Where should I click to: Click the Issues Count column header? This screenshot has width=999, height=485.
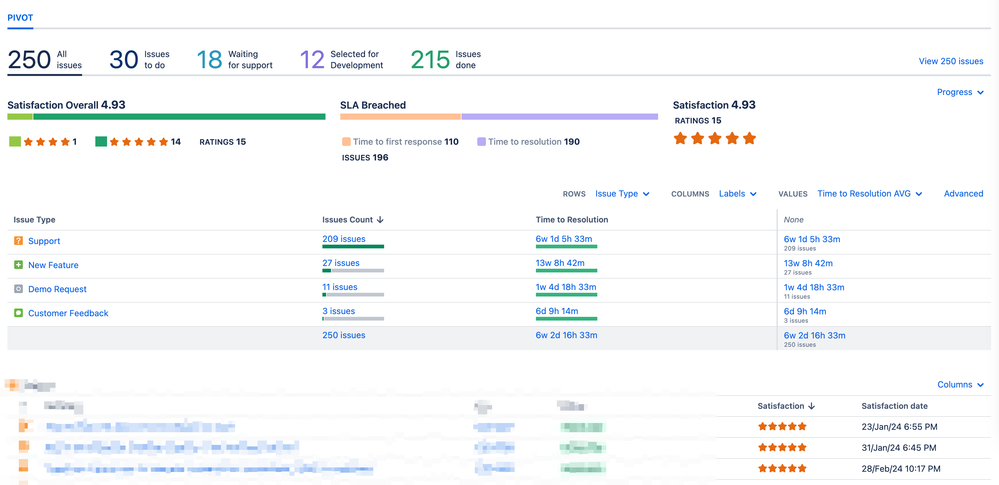(x=347, y=220)
